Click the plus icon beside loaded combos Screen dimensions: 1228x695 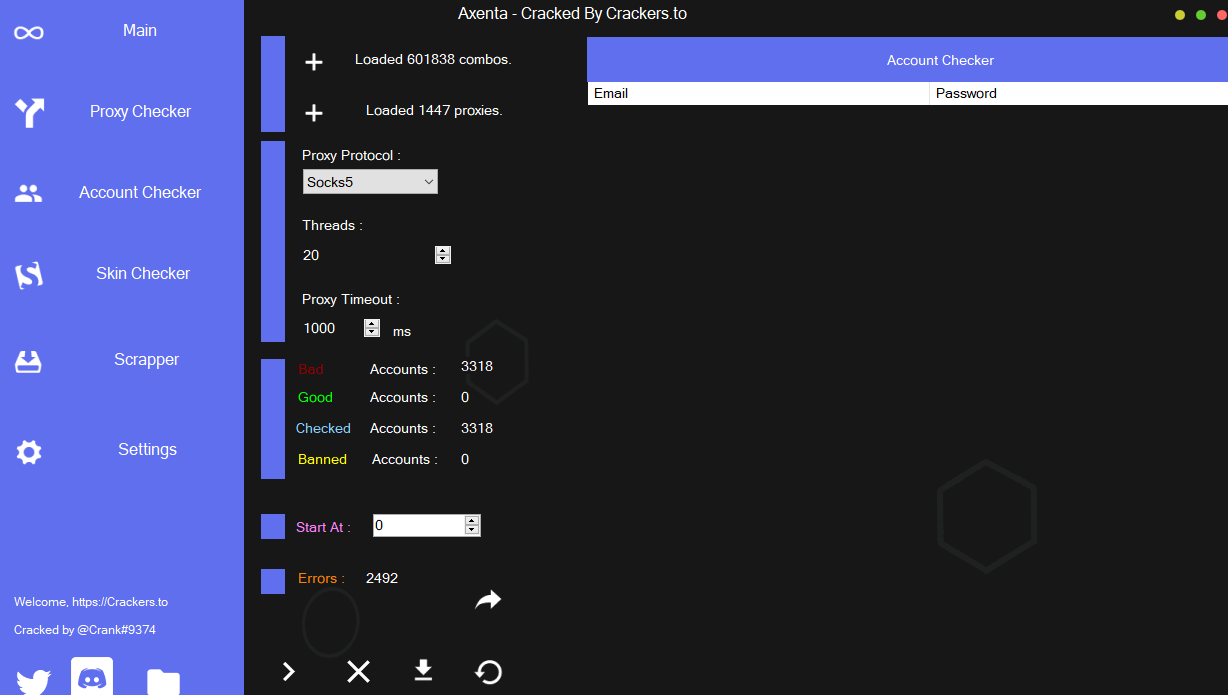tap(314, 62)
